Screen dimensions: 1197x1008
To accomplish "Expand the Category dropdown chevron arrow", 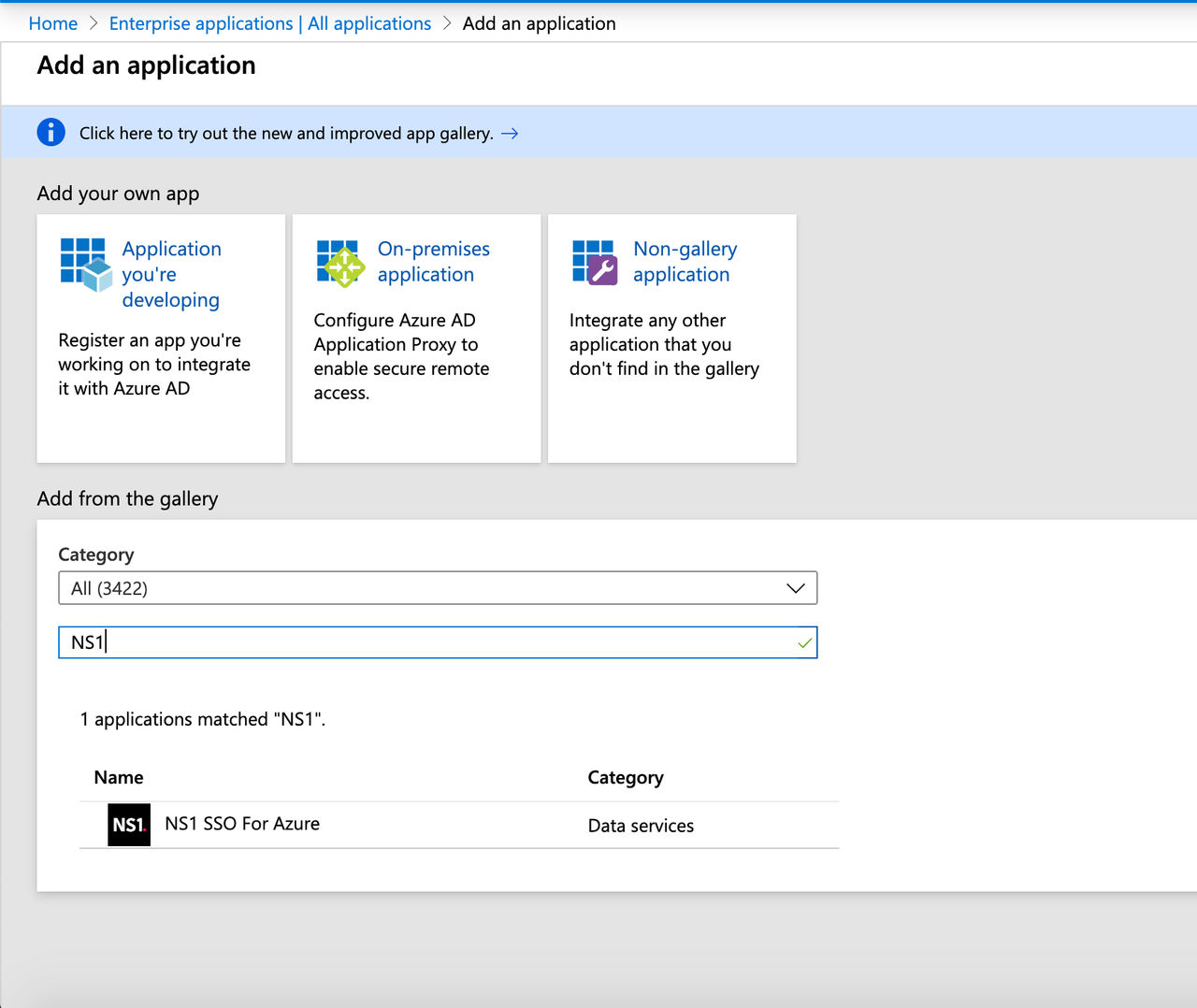I will [x=795, y=588].
